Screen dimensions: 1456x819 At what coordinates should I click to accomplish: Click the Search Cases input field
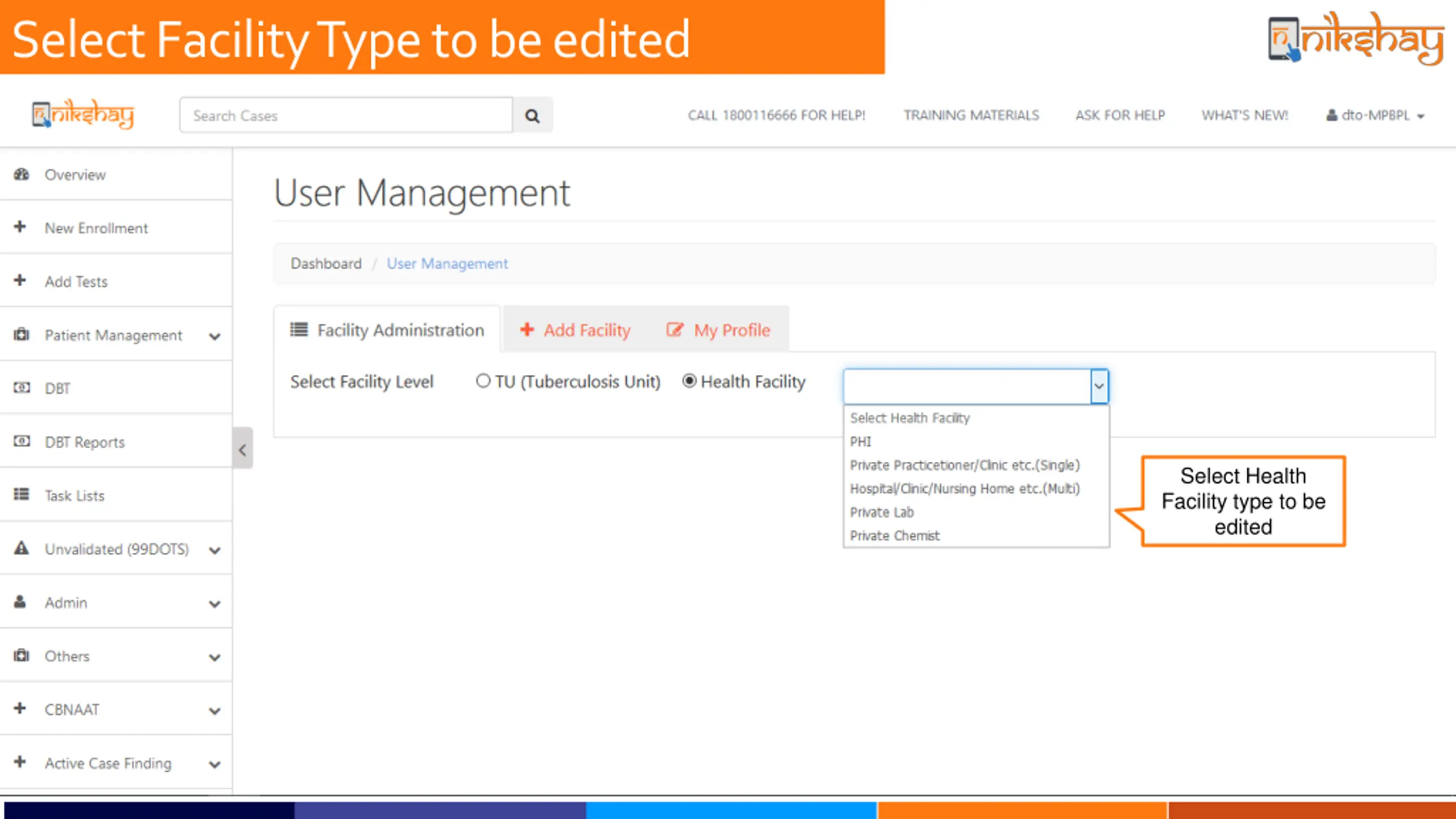[x=346, y=115]
